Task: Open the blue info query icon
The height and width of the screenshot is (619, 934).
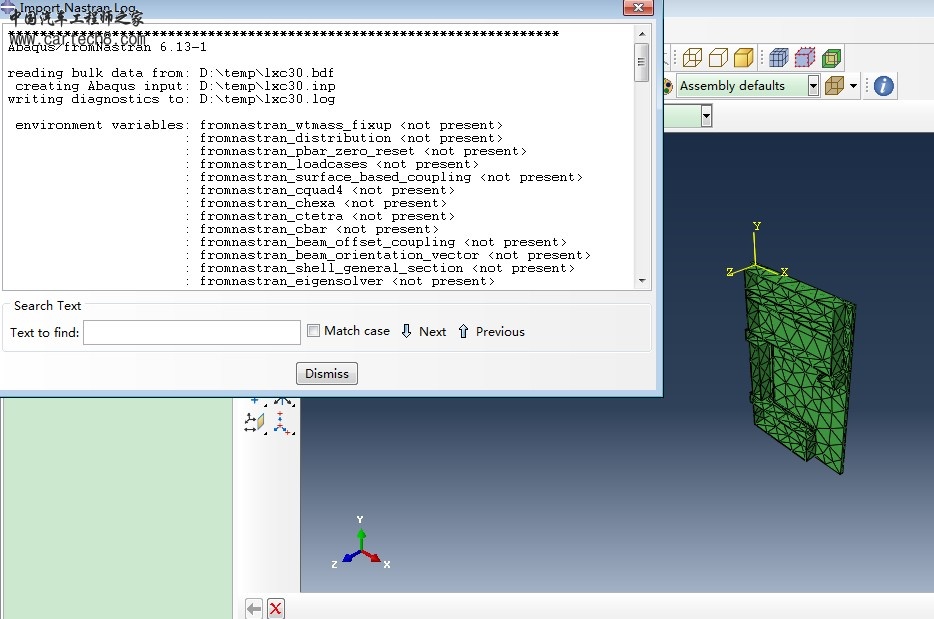Action: tap(883, 86)
